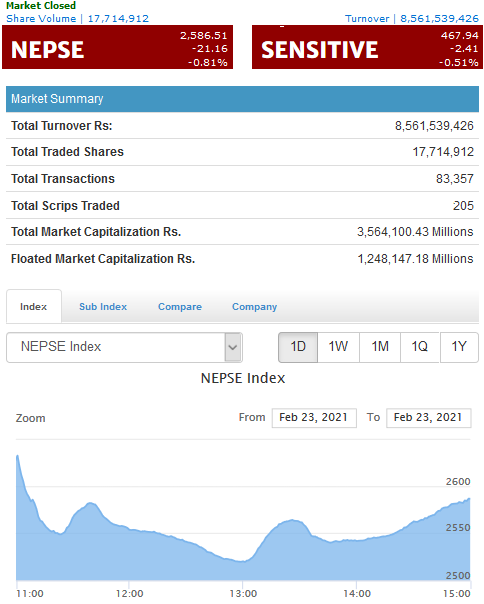The height and width of the screenshot is (604, 484).
Task: Click the NEPSE Index chart title
Action: coord(243,378)
